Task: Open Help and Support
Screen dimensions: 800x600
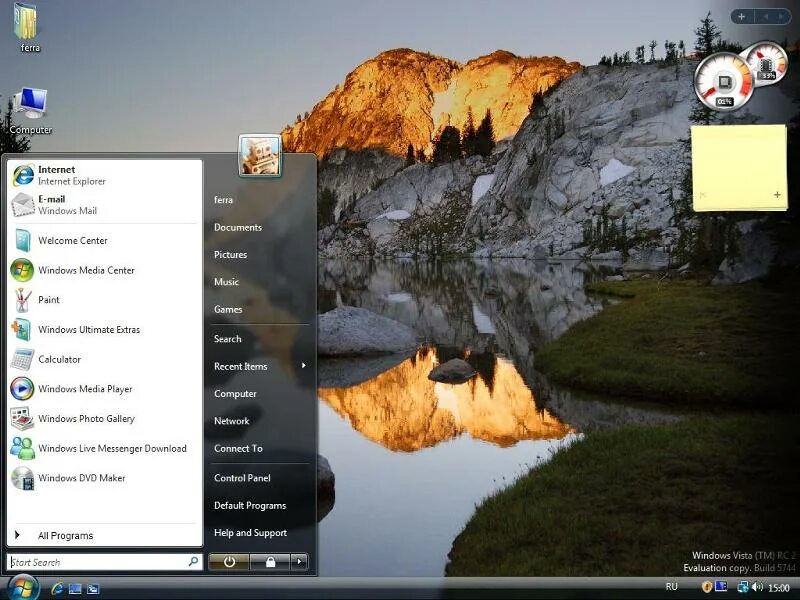Action: (251, 533)
